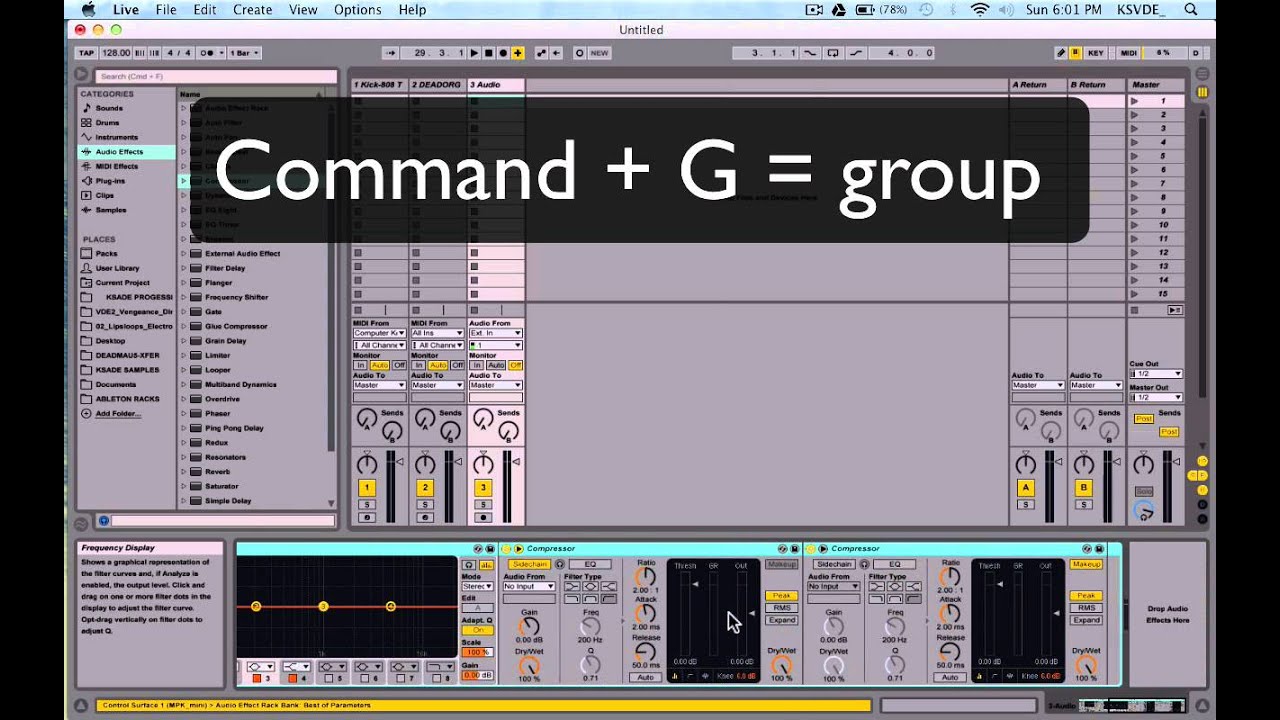Expand the Reverb folder
Viewport: 1280px width, 720px height.
pyautogui.click(x=184, y=471)
